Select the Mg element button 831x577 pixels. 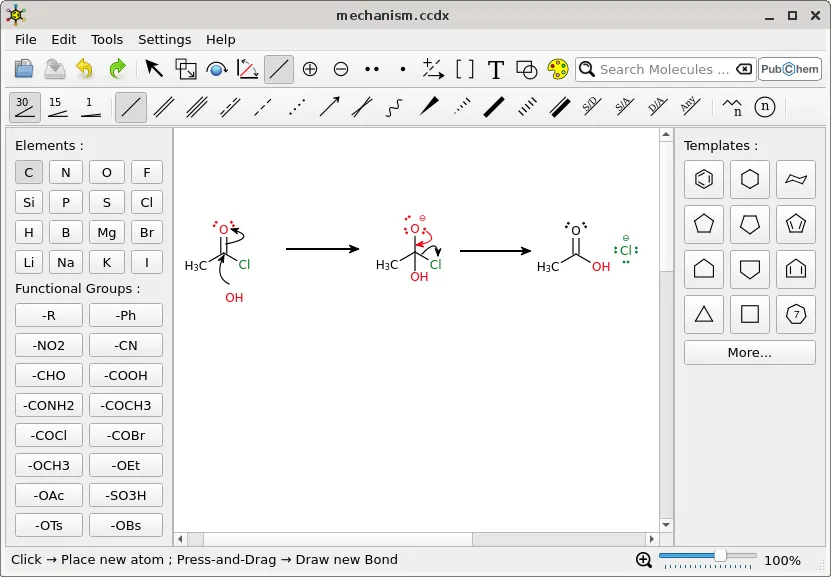click(107, 233)
